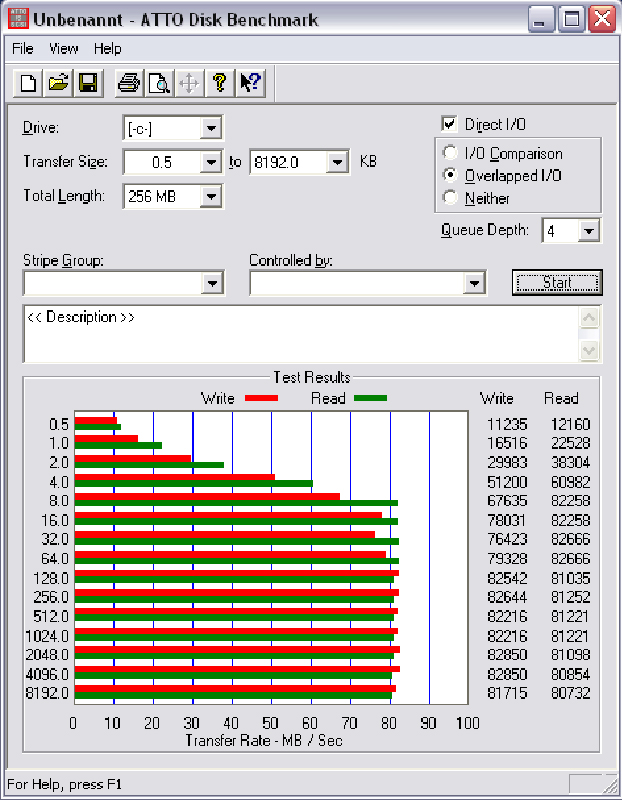Click the Transfer Rate - MB / Sec axis label
Image resolution: width=622 pixels, height=800 pixels.
tap(264, 740)
